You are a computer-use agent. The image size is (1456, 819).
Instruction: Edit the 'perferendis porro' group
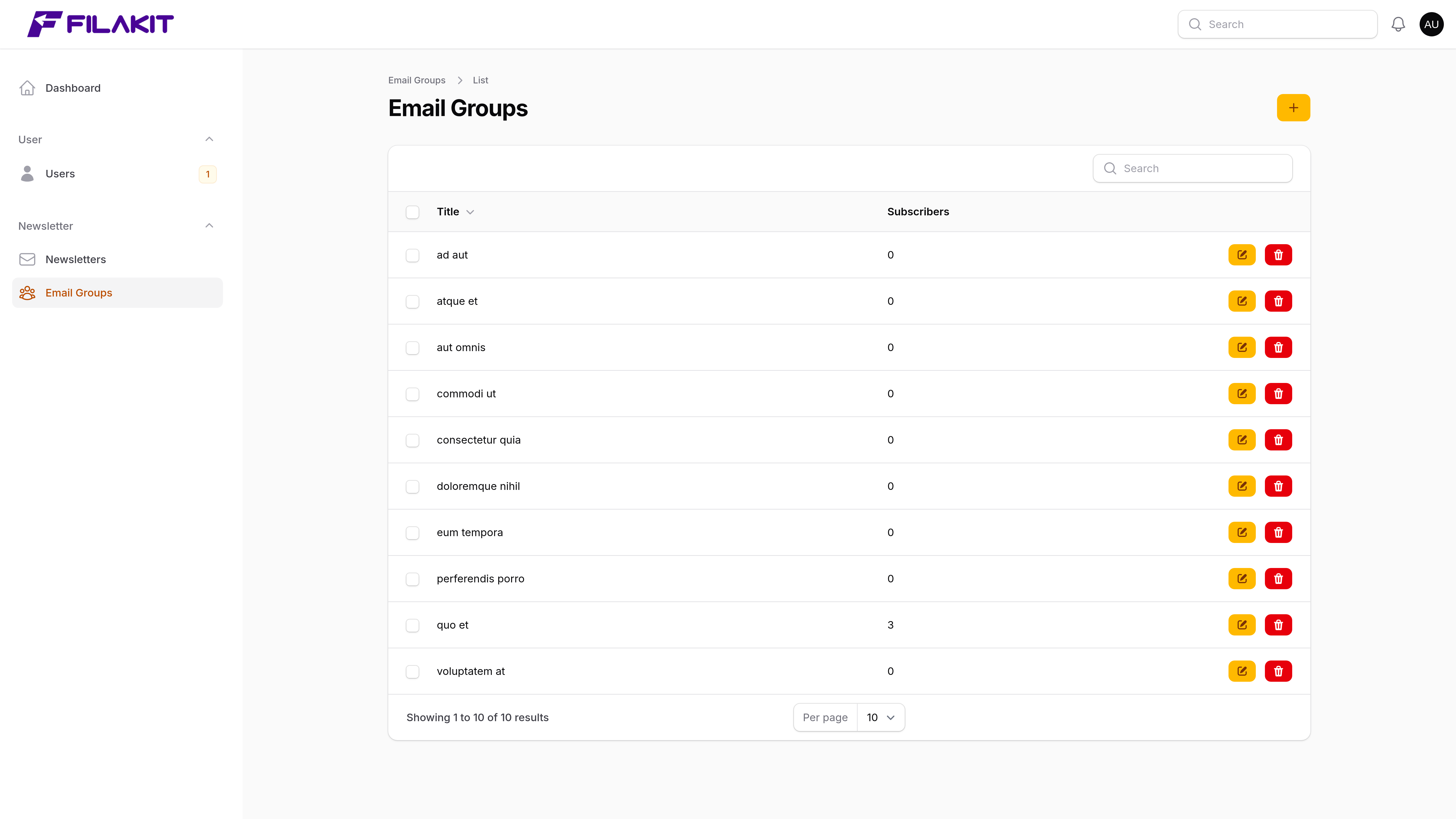[x=1242, y=579]
